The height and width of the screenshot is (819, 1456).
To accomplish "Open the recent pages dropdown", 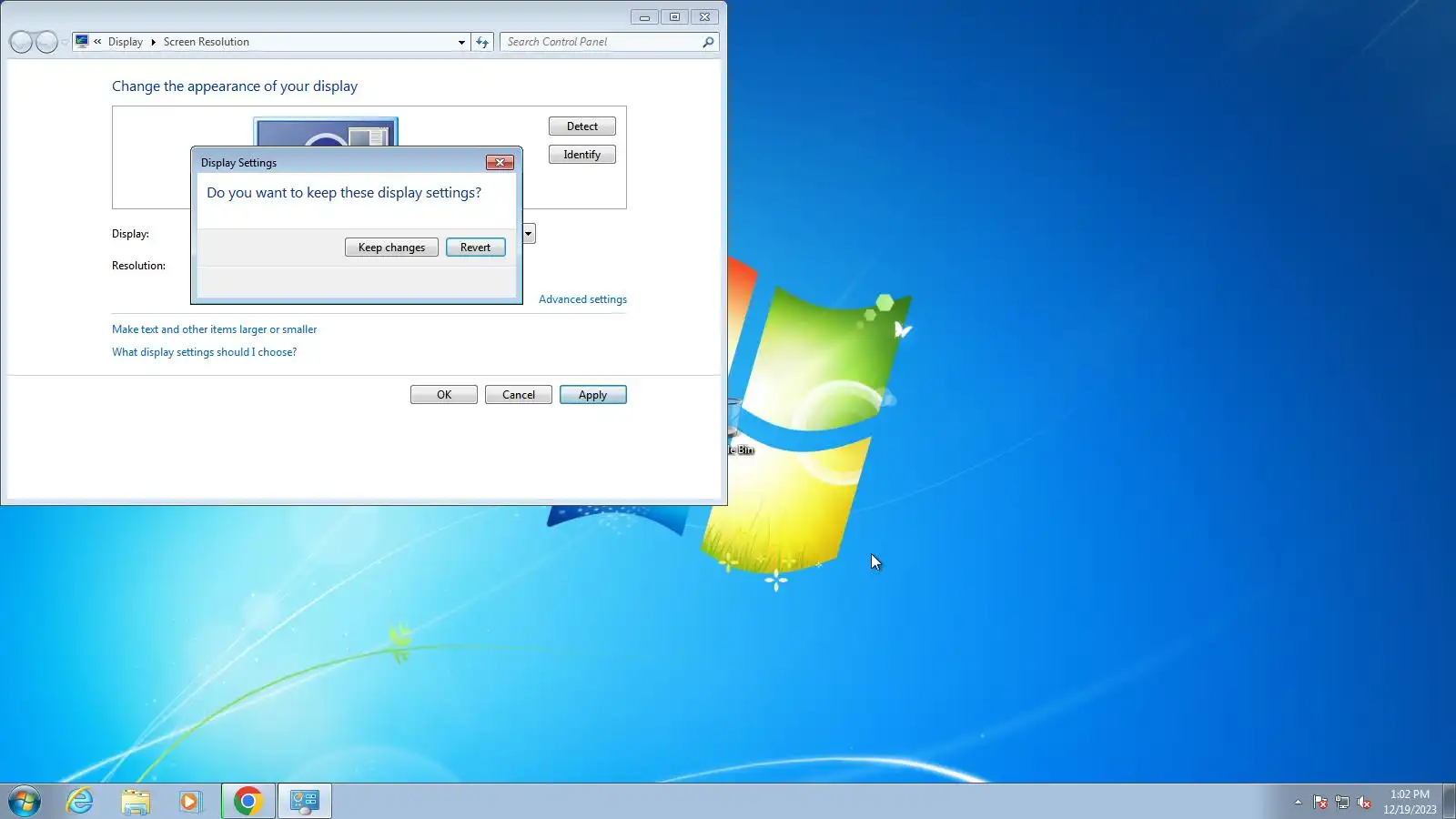I will pos(65,42).
